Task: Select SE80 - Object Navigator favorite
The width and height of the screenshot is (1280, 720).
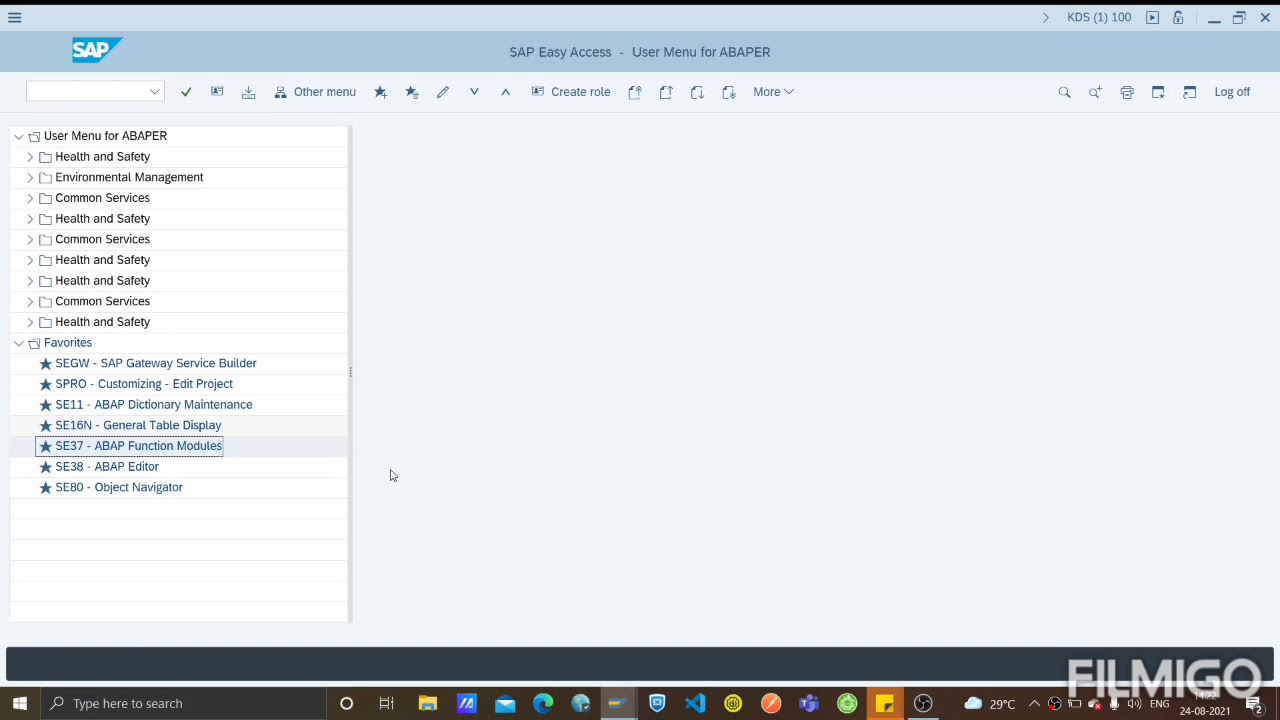Action: coord(119,487)
